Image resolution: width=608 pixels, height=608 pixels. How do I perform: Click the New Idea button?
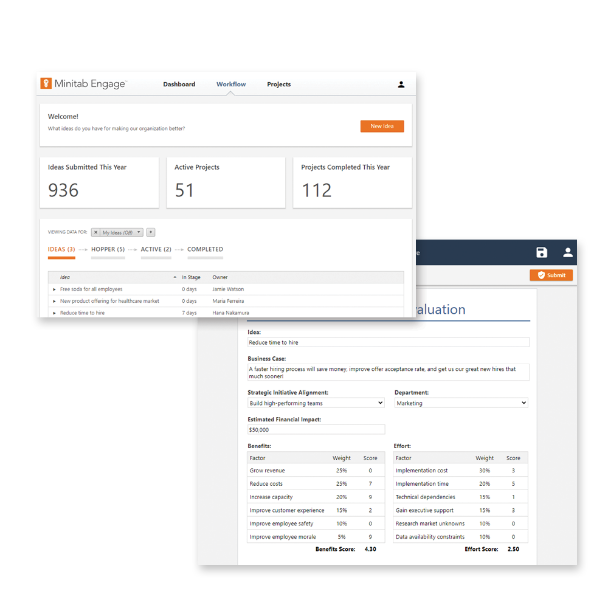coord(382,126)
